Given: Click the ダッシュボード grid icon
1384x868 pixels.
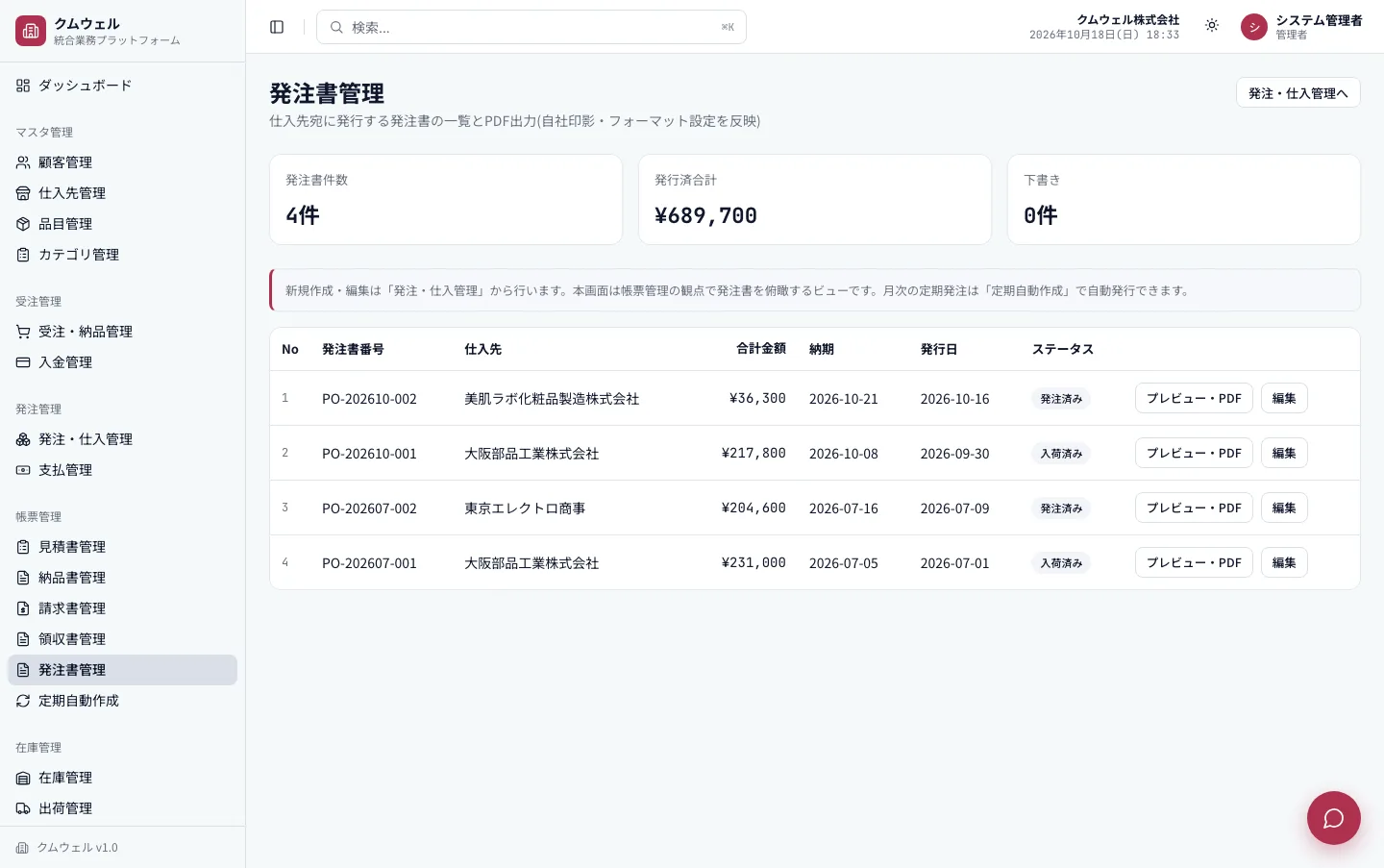Looking at the screenshot, I should click(x=23, y=86).
